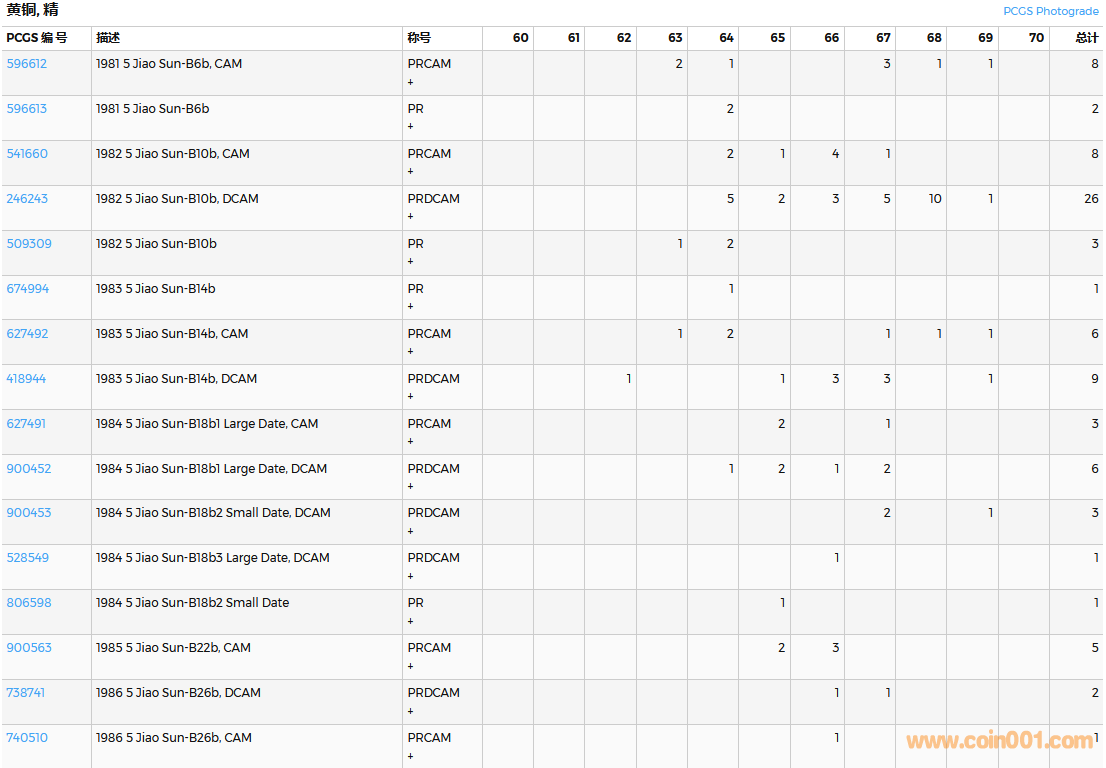Follow the 246243 PCGS number link

[x=27, y=199]
